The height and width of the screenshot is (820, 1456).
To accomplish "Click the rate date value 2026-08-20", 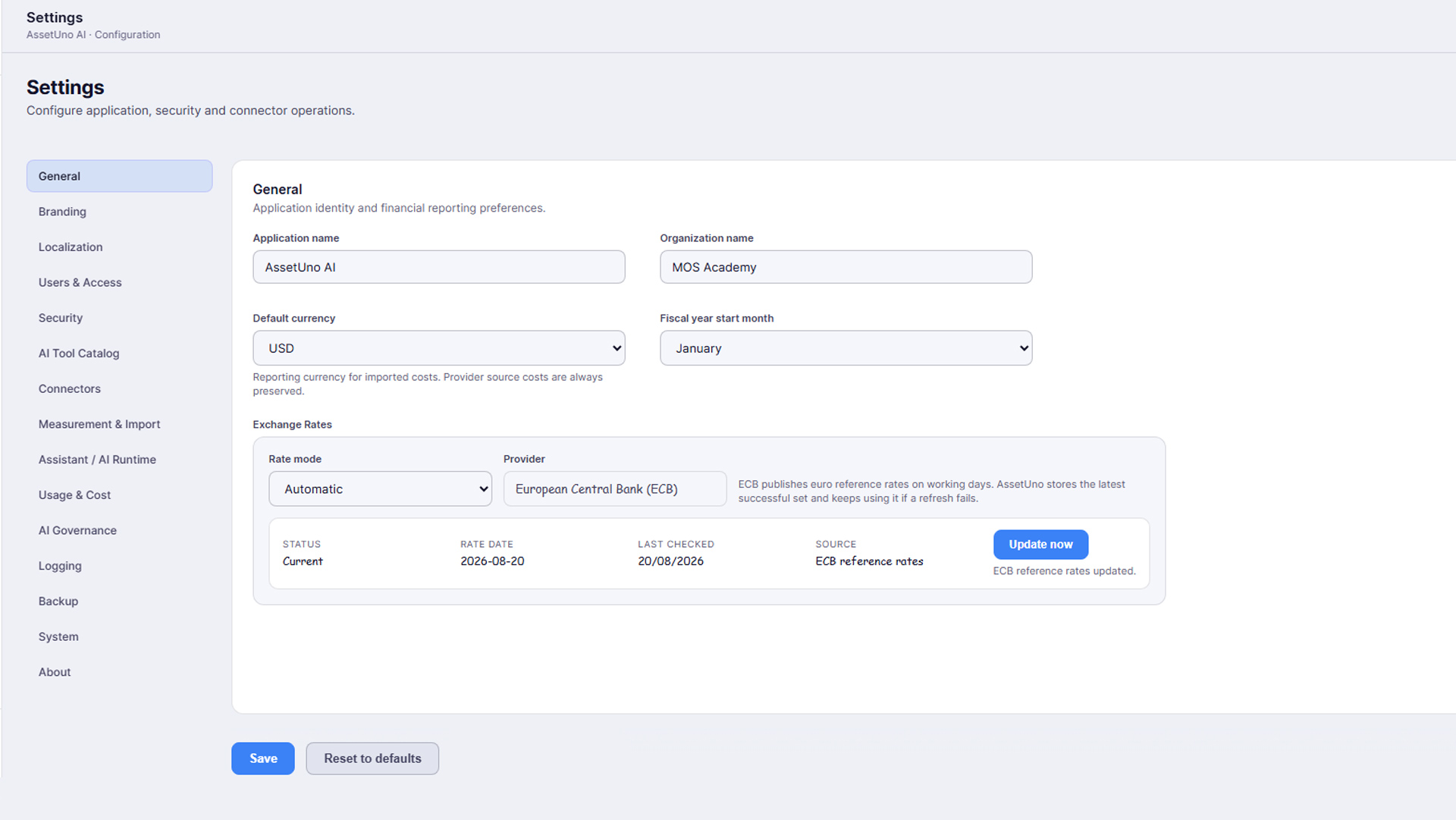I will (x=492, y=561).
